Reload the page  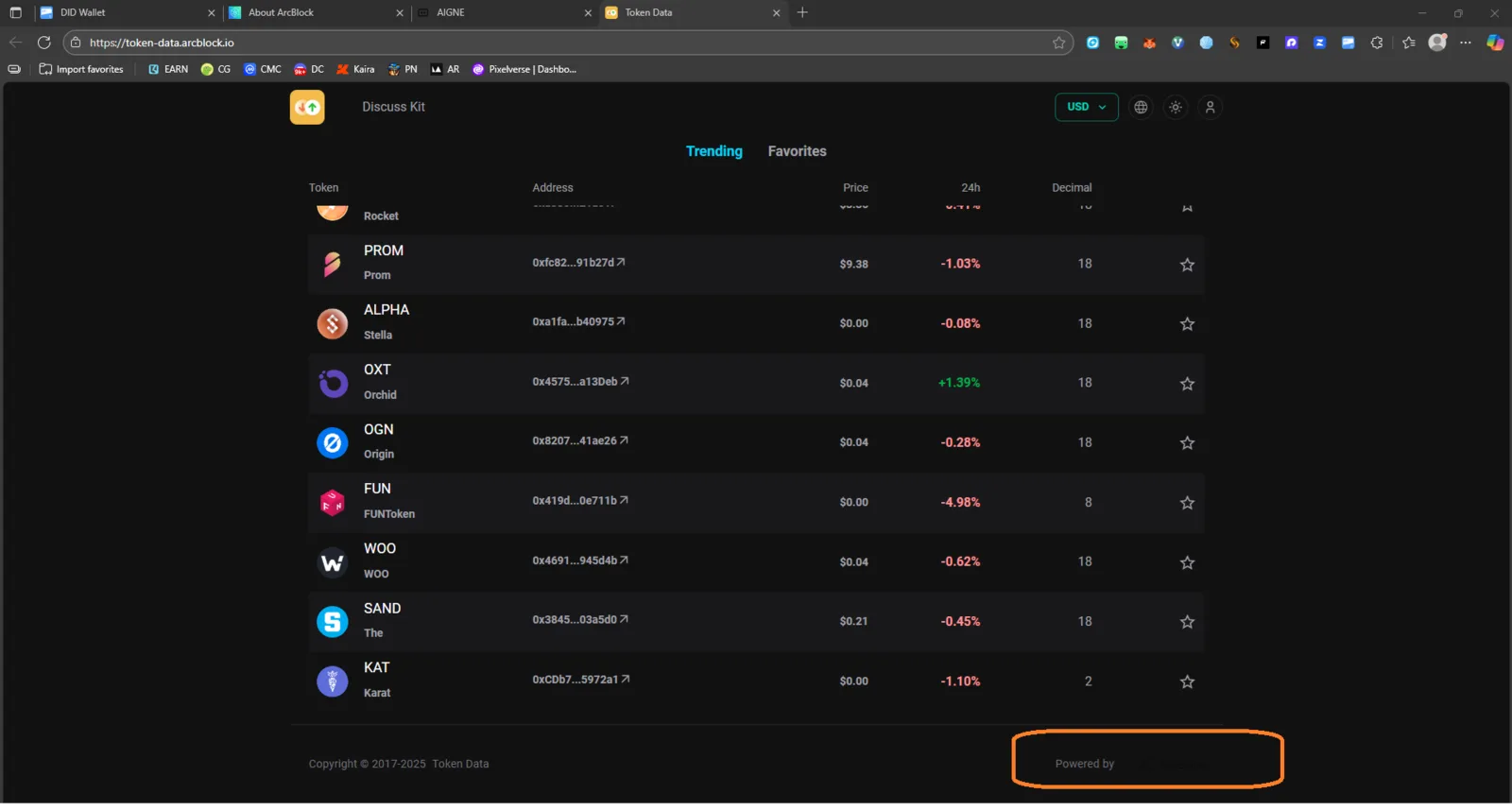click(x=43, y=43)
